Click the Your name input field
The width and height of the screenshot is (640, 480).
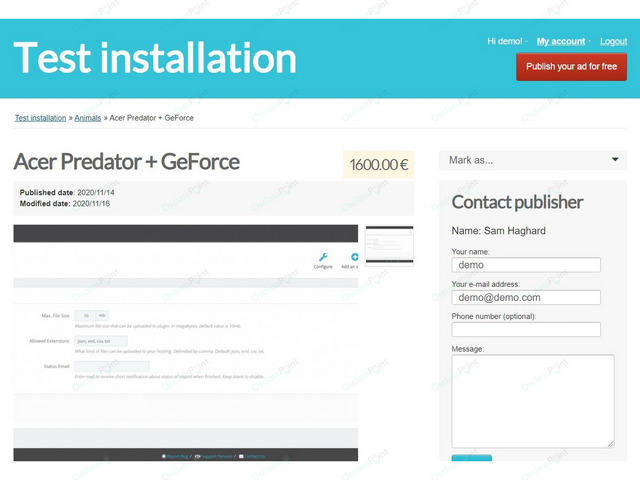[526, 265]
